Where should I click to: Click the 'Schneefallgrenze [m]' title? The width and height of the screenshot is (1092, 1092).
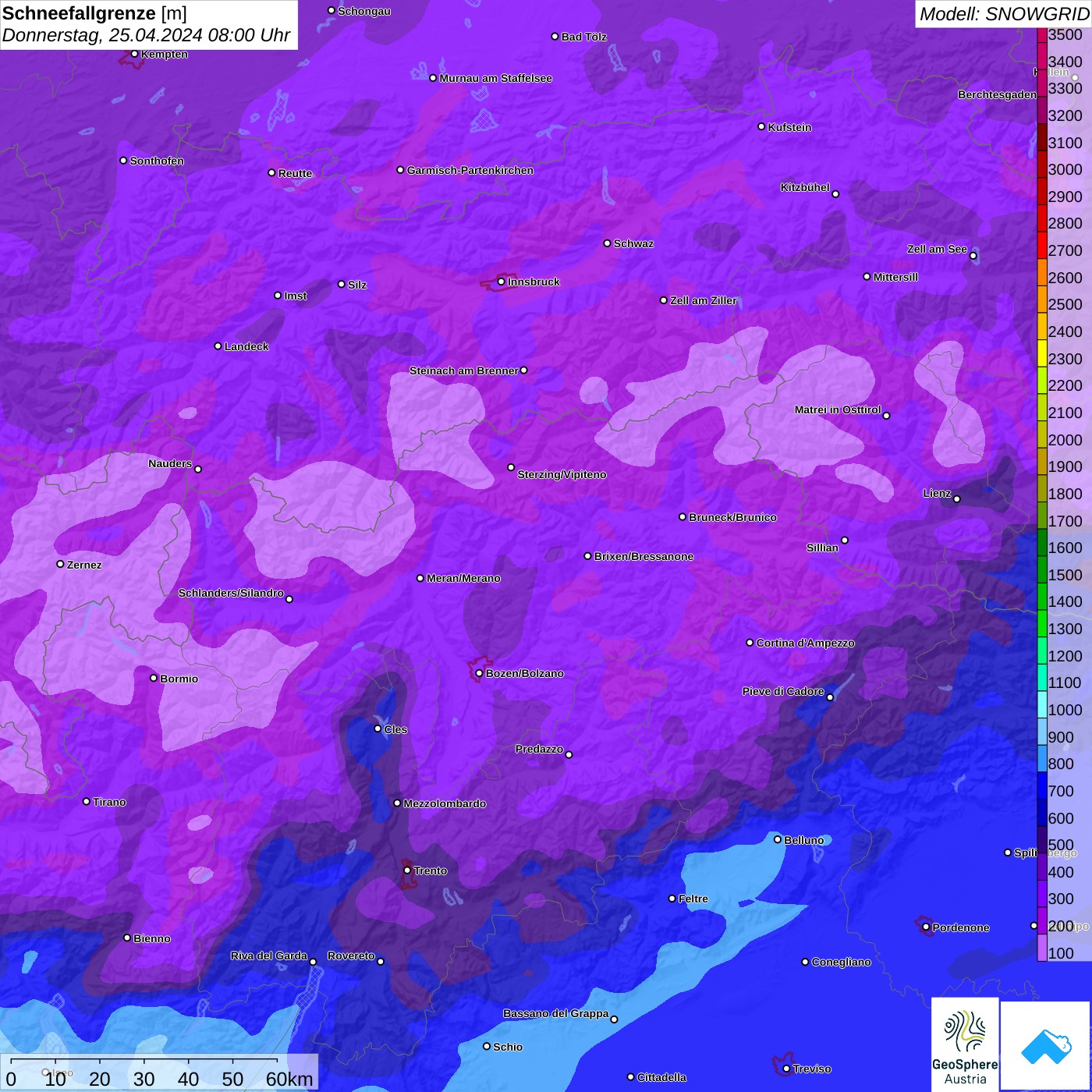click(94, 13)
